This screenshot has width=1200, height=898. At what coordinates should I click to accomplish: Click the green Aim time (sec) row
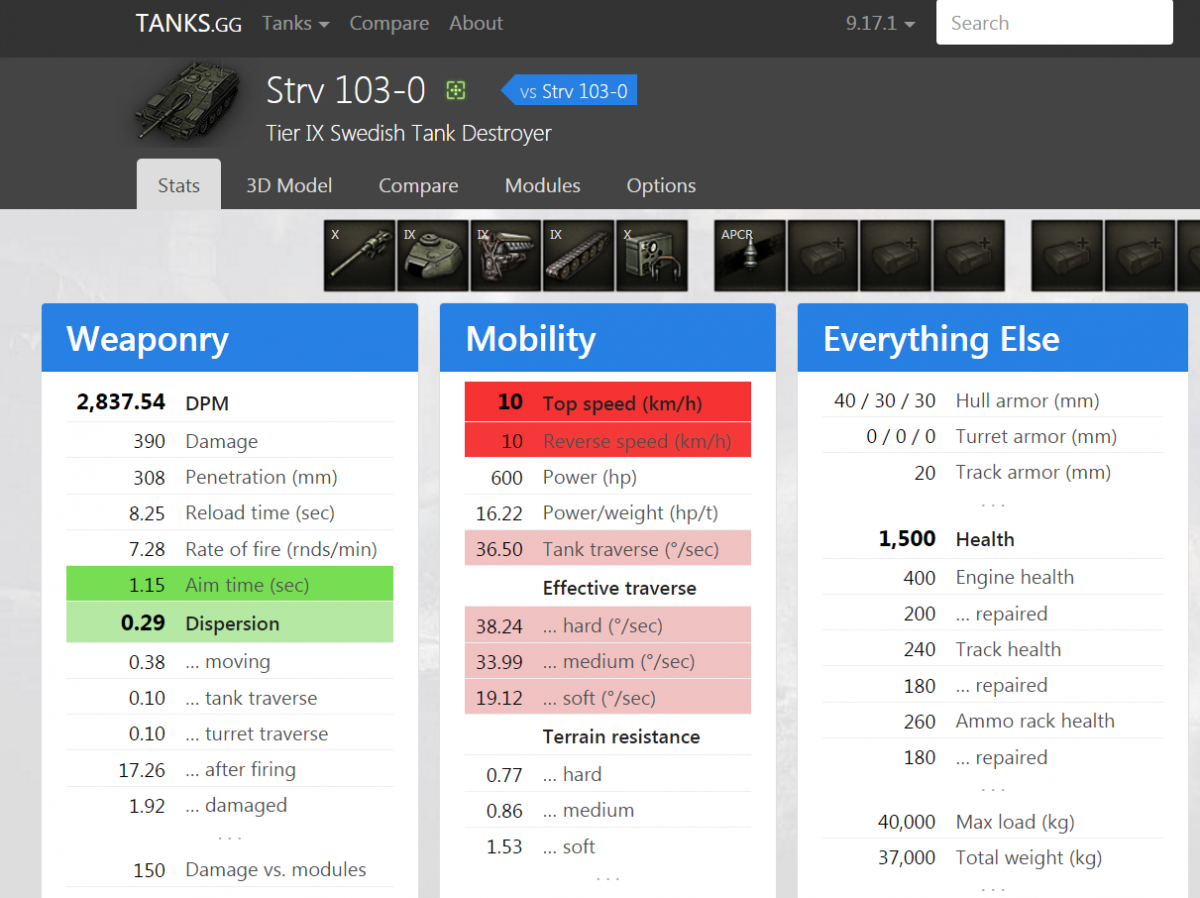coord(230,584)
